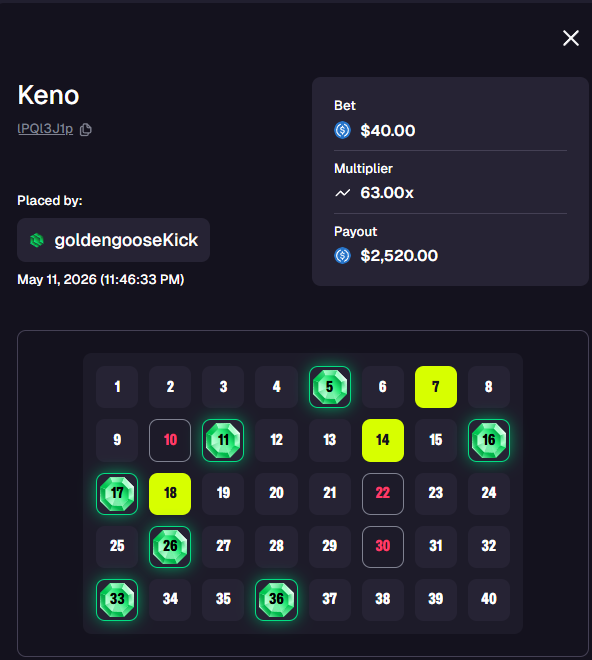The image size is (592, 660).
Task: Open goldengooseKick's profile
Action: click(113, 240)
